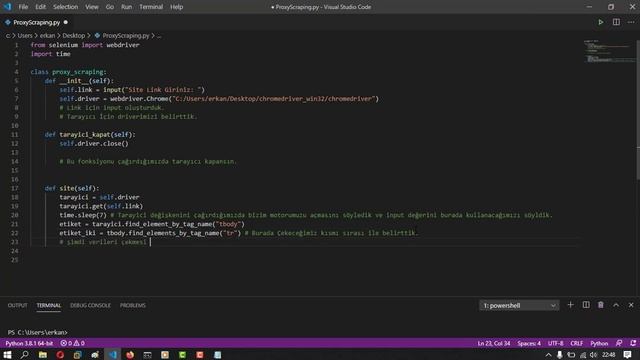
Task: Click in the terminal at PS C:\Users\erkan prompt
Action: point(38,332)
